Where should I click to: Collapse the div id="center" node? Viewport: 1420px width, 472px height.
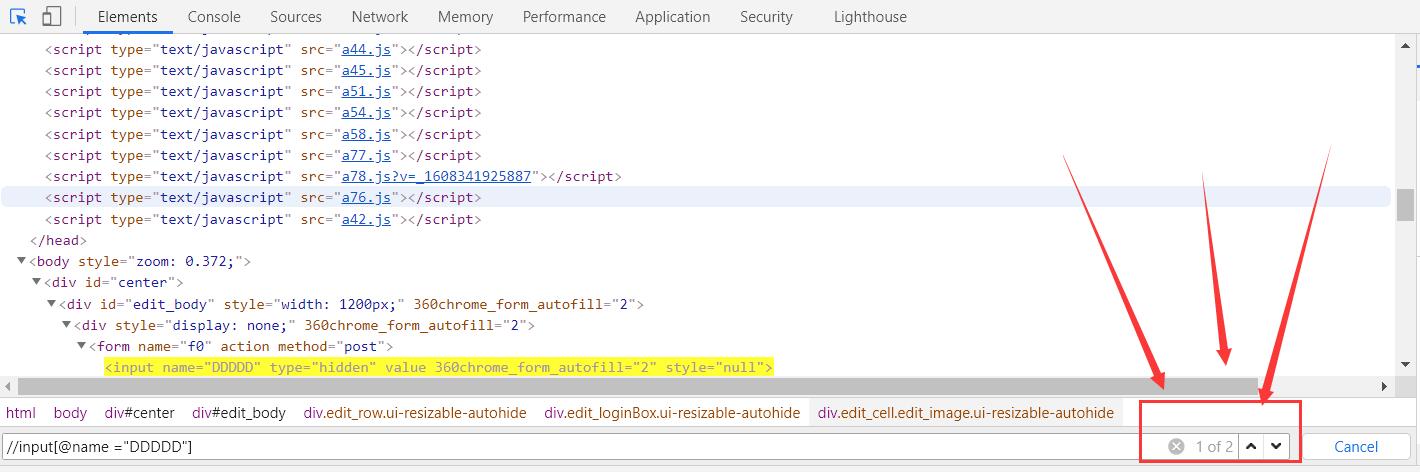coord(37,282)
